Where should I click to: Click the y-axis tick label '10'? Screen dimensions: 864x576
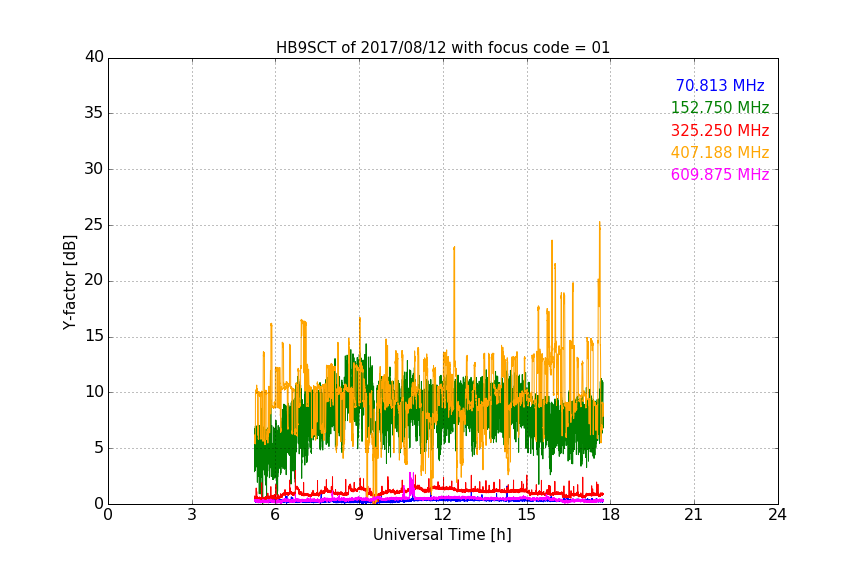click(94, 392)
